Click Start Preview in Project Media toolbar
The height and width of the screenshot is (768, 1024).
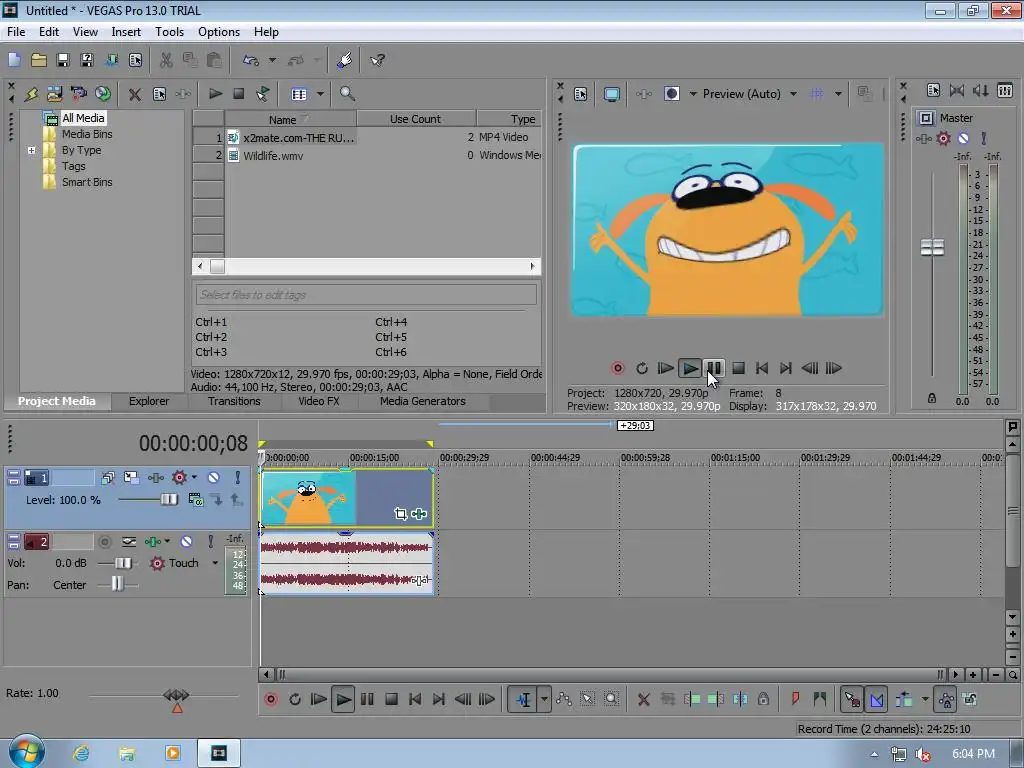[x=215, y=94]
